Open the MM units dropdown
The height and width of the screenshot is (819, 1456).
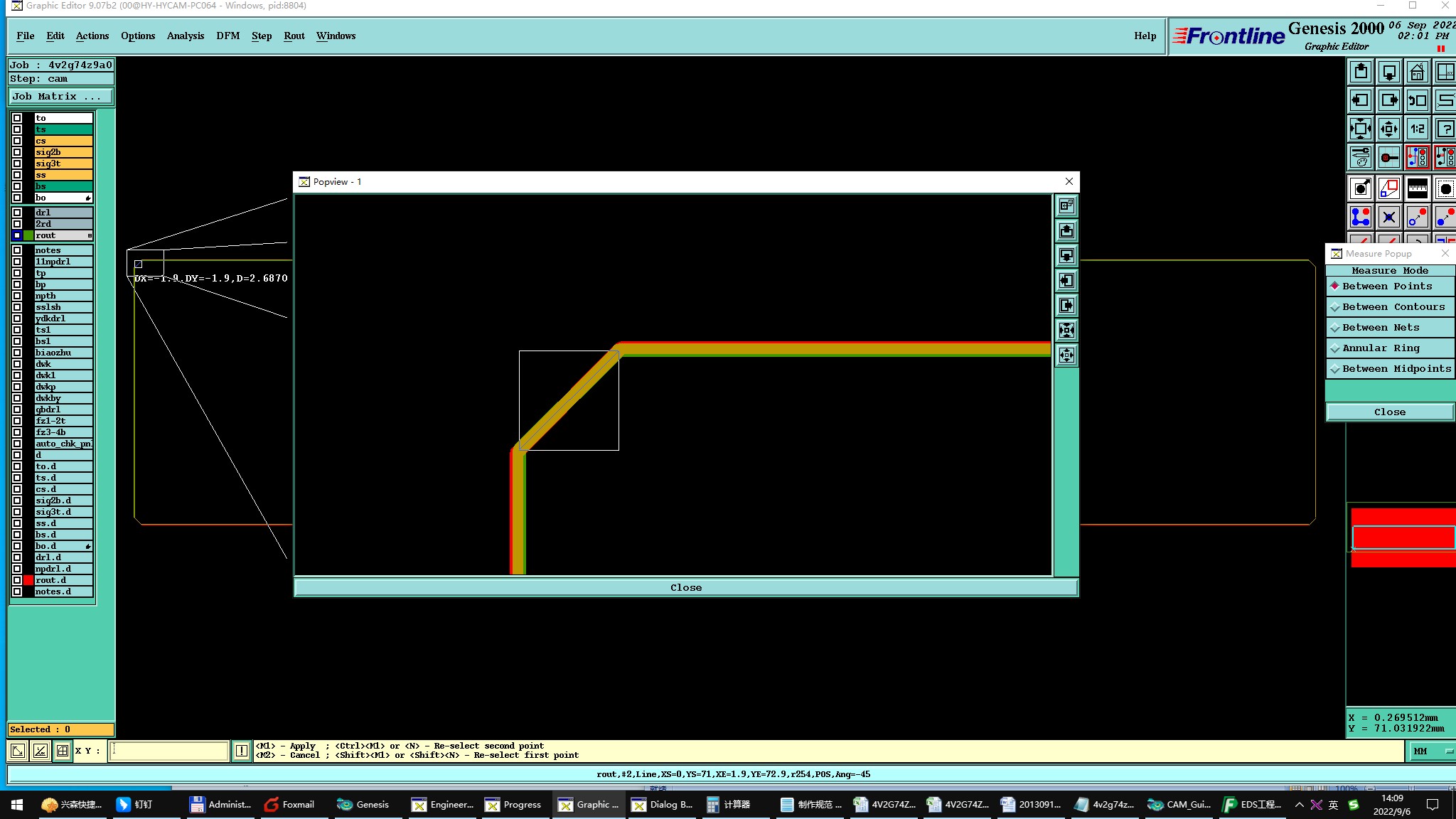pyautogui.click(x=1430, y=751)
